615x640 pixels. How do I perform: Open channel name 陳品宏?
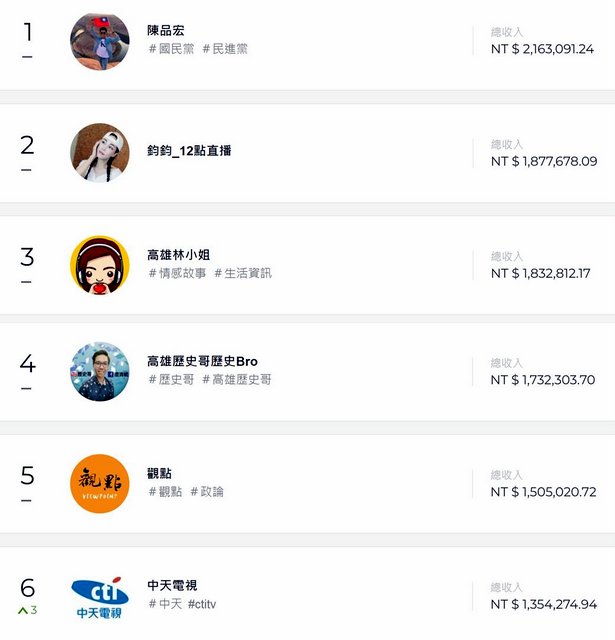(x=166, y=31)
